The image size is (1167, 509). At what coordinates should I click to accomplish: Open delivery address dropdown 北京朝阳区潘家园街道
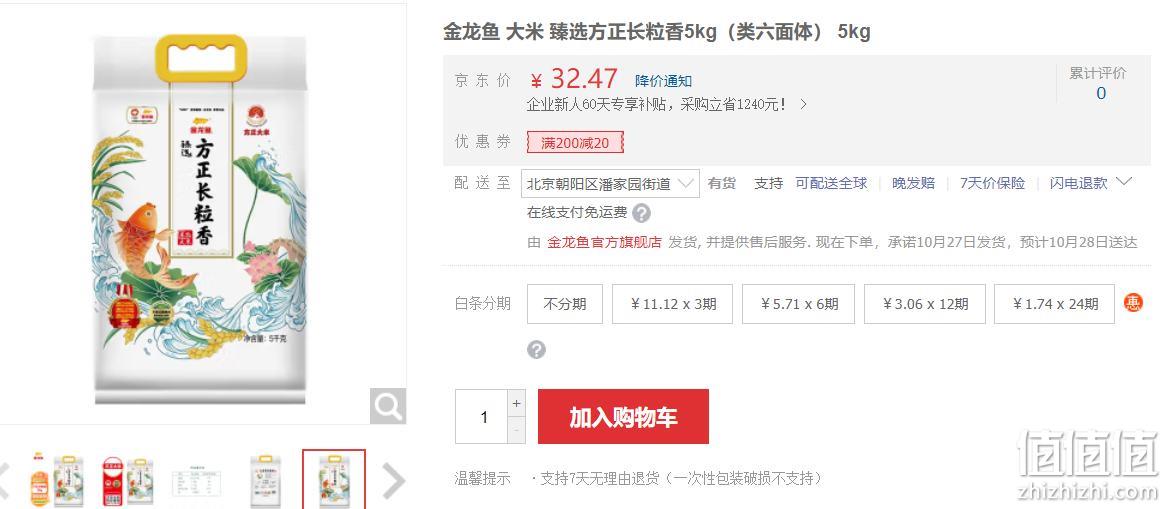[610, 183]
